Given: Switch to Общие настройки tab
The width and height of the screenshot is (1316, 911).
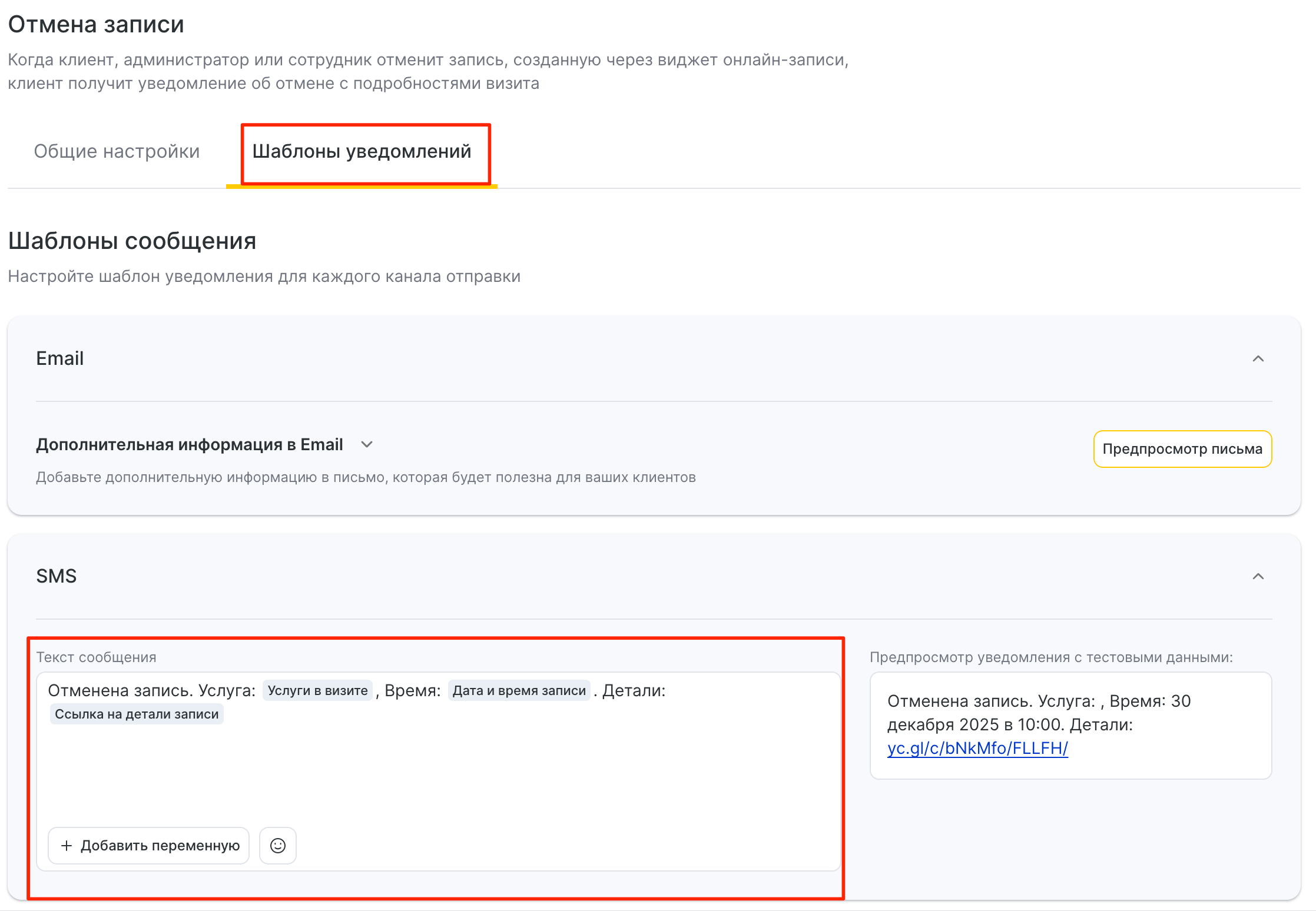Looking at the screenshot, I should click(x=117, y=151).
